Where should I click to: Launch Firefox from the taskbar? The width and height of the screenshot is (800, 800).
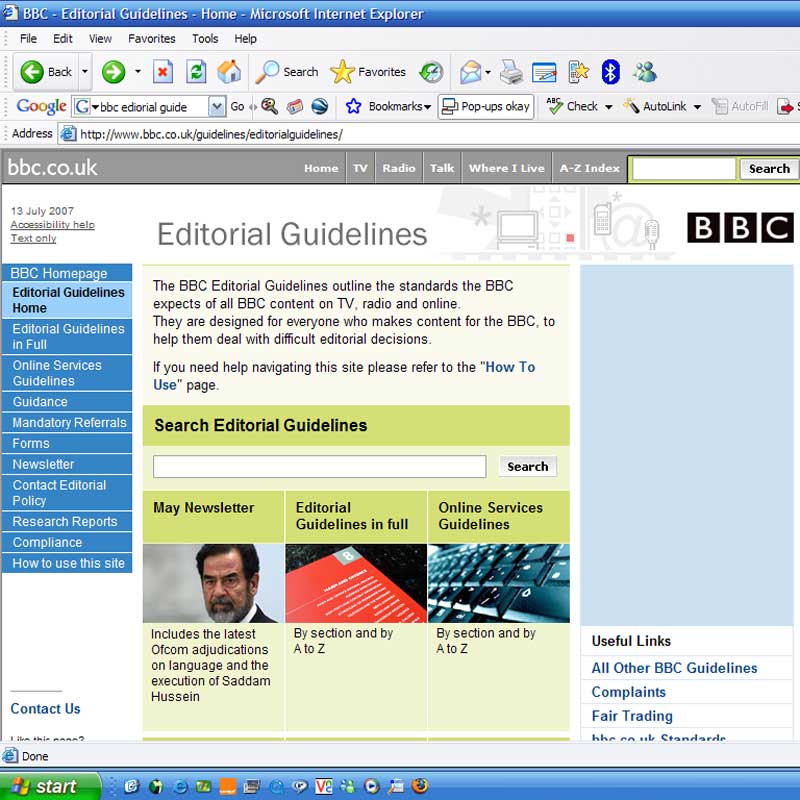[x=419, y=786]
